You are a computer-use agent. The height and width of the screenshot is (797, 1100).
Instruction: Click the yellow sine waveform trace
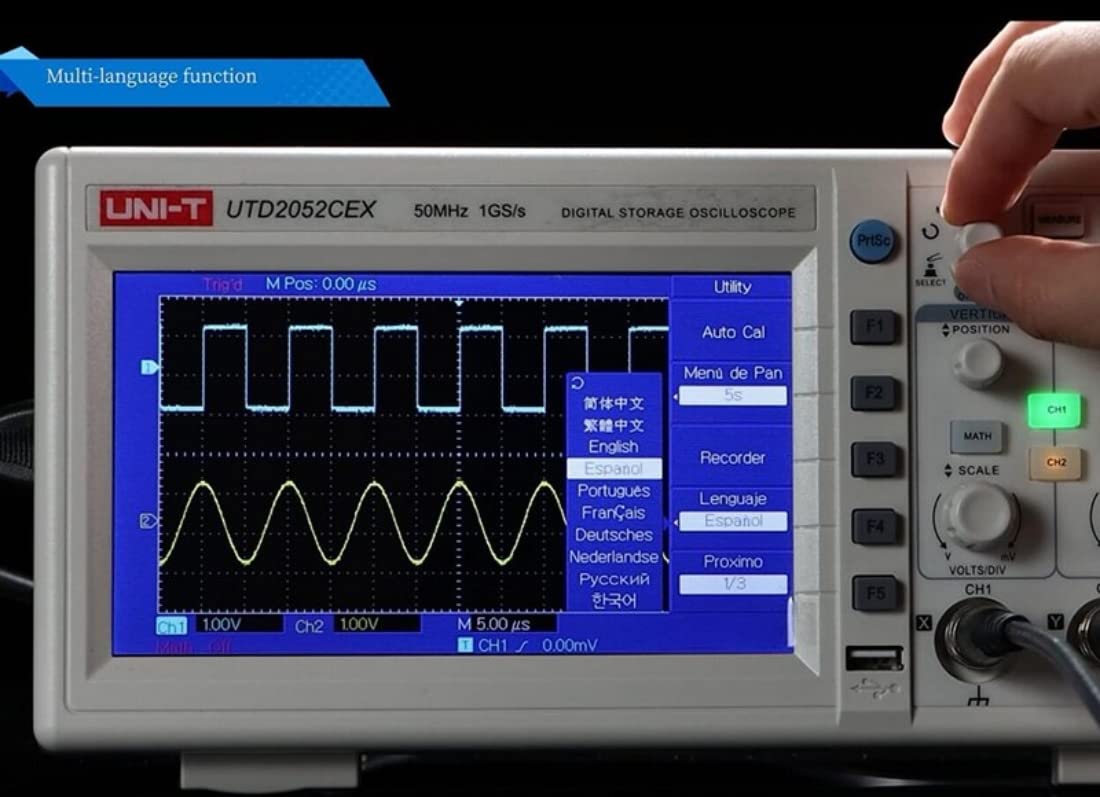(363, 522)
